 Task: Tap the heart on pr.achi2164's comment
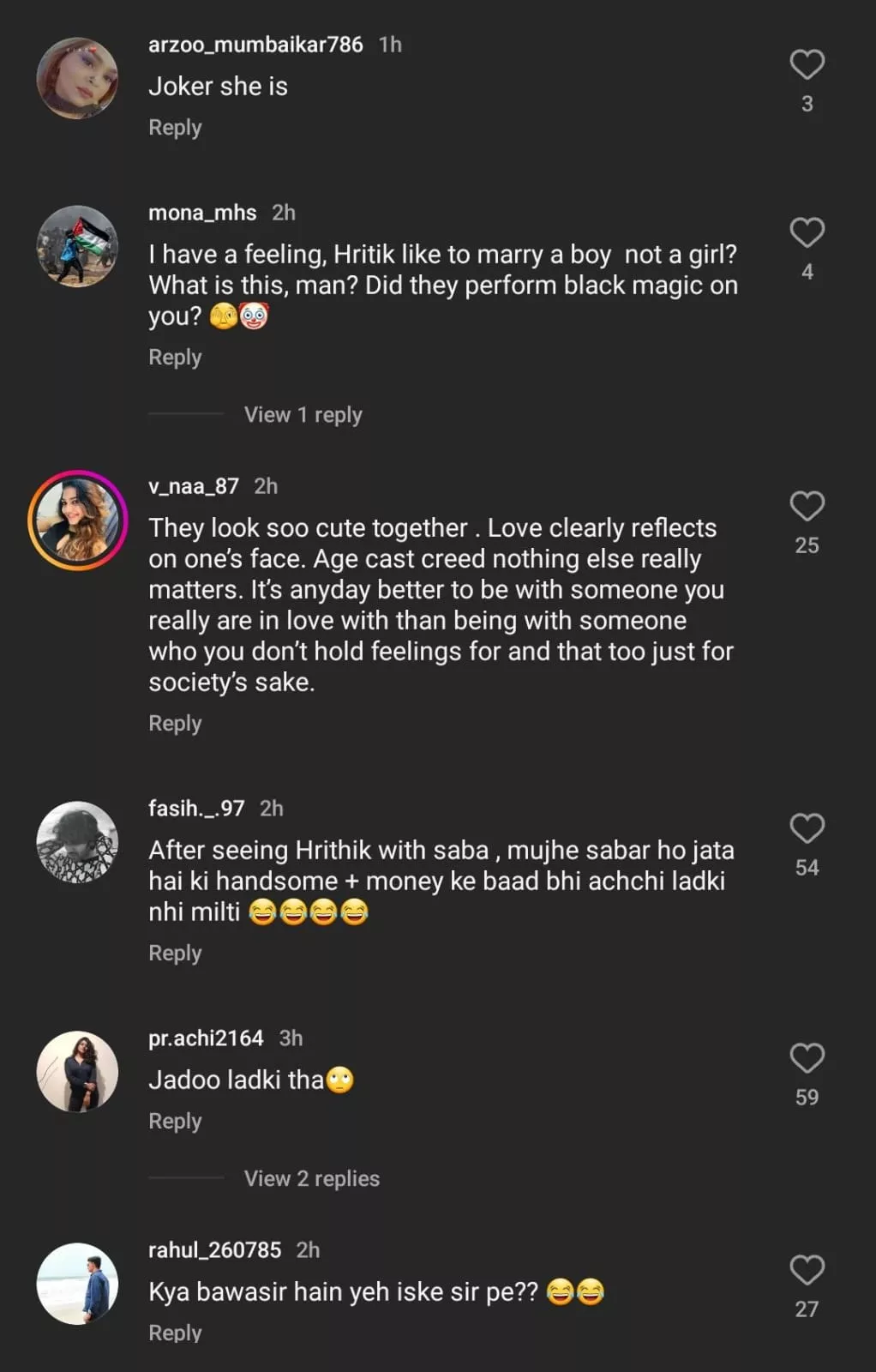807,1058
